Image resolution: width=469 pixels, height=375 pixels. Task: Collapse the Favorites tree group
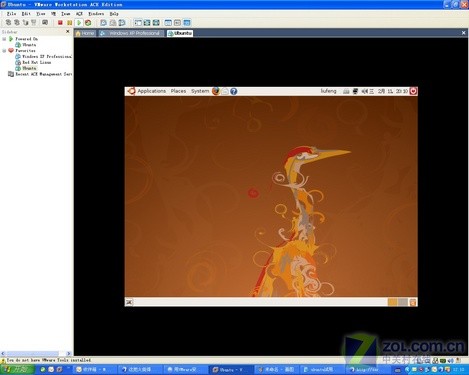tap(4, 51)
